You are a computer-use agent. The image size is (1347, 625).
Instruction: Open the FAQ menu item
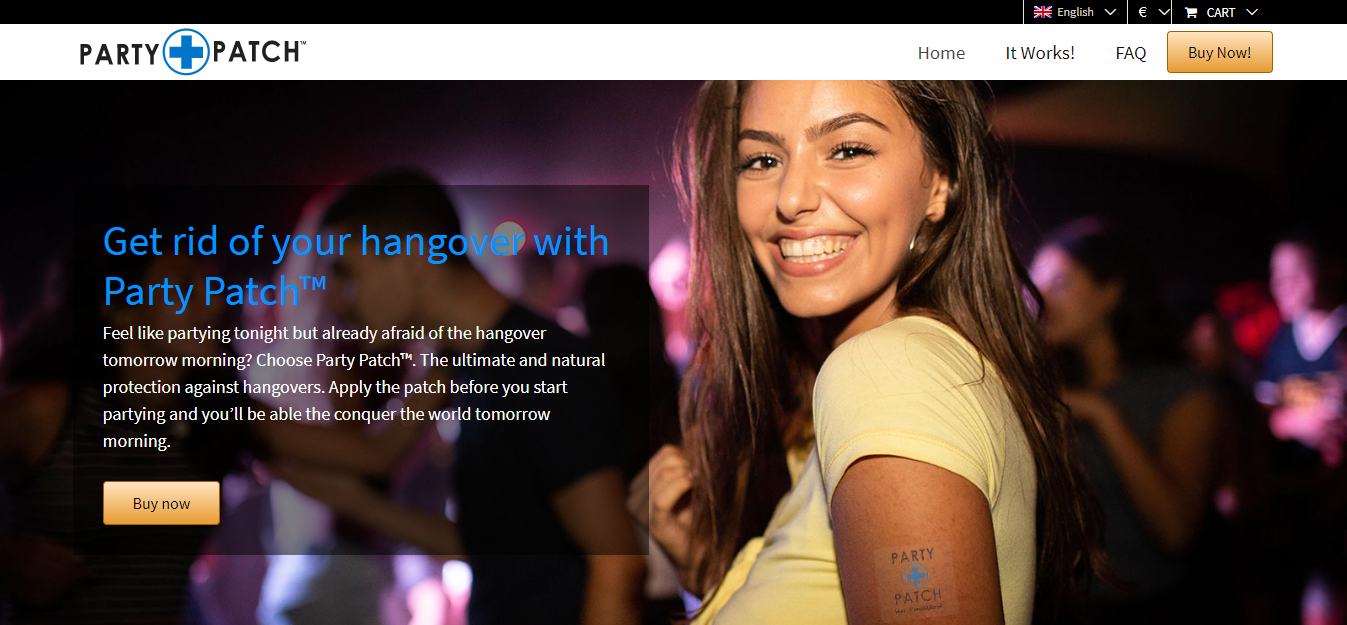point(1131,53)
